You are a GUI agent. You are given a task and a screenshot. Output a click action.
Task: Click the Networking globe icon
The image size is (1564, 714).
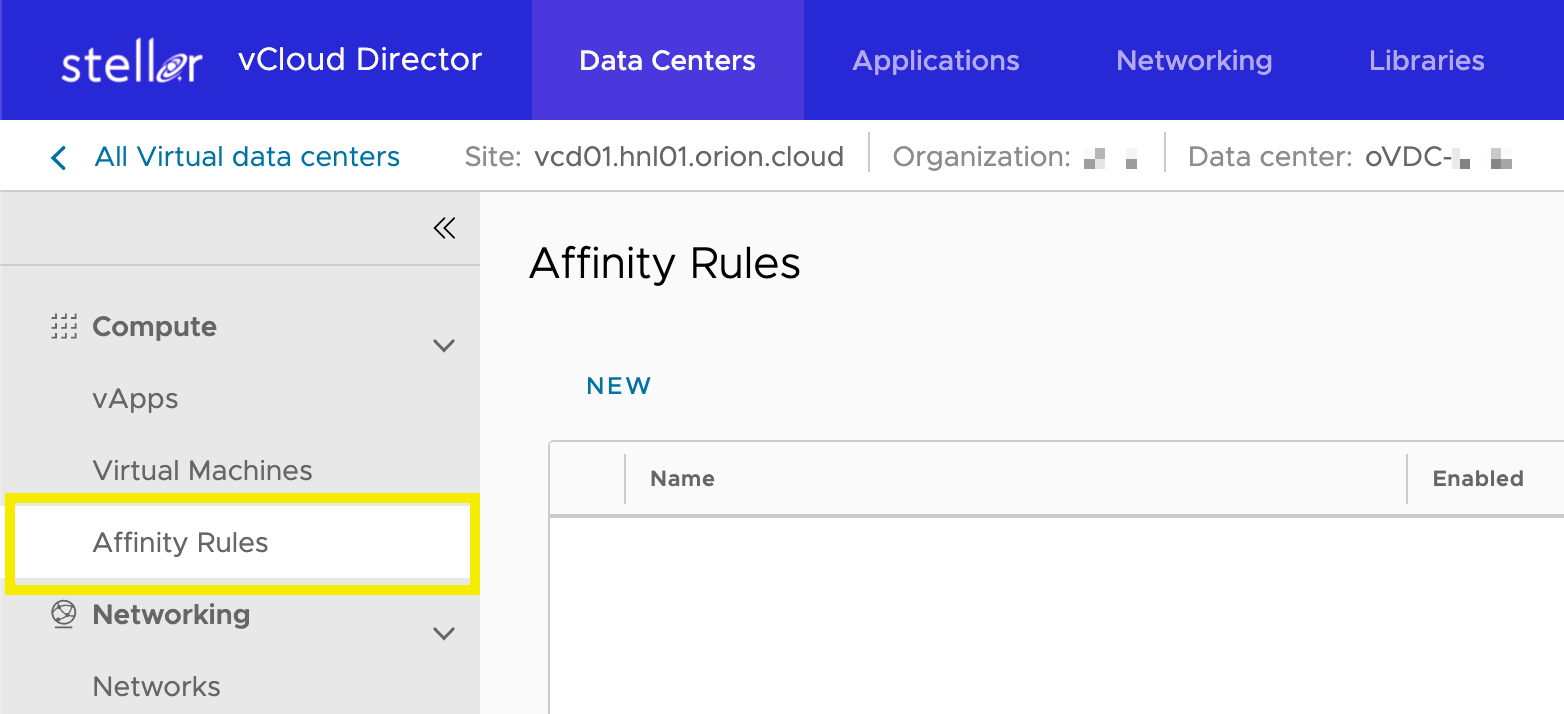coord(64,615)
